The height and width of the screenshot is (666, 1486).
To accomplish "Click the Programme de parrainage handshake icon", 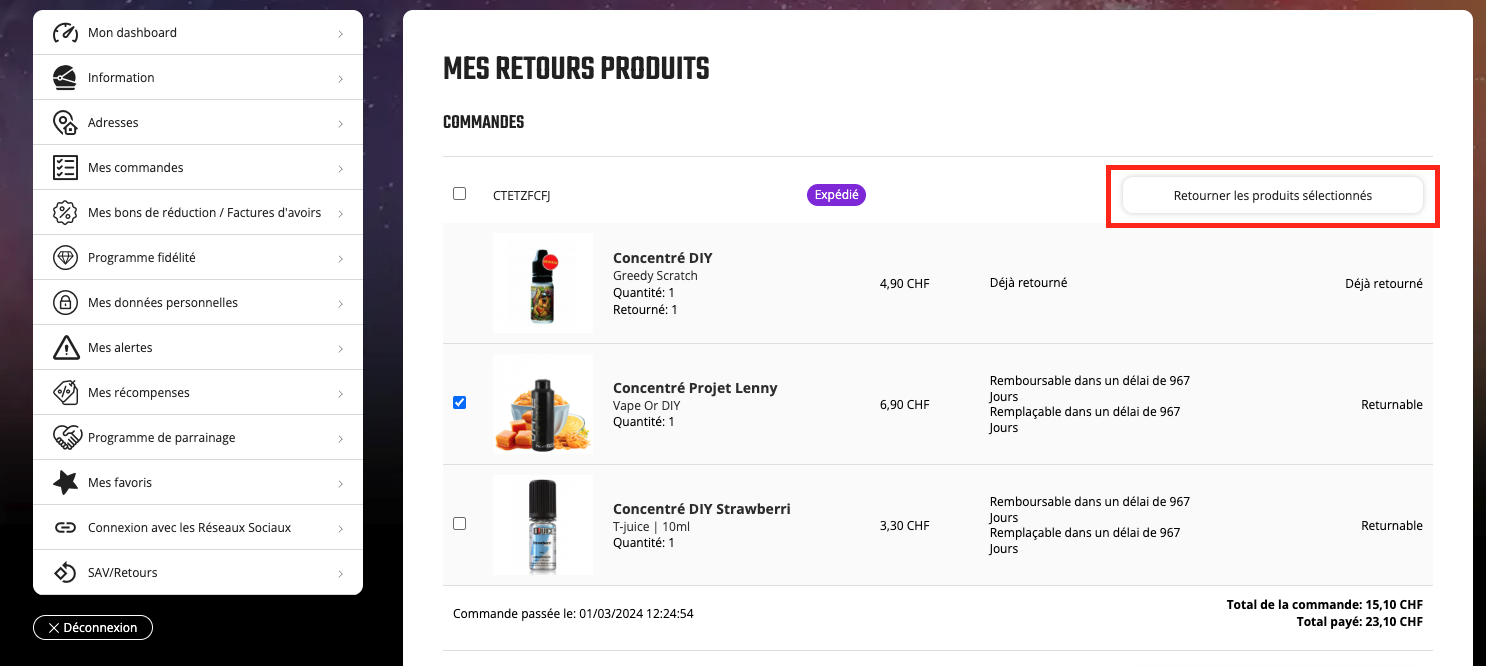I will [65, 437].
